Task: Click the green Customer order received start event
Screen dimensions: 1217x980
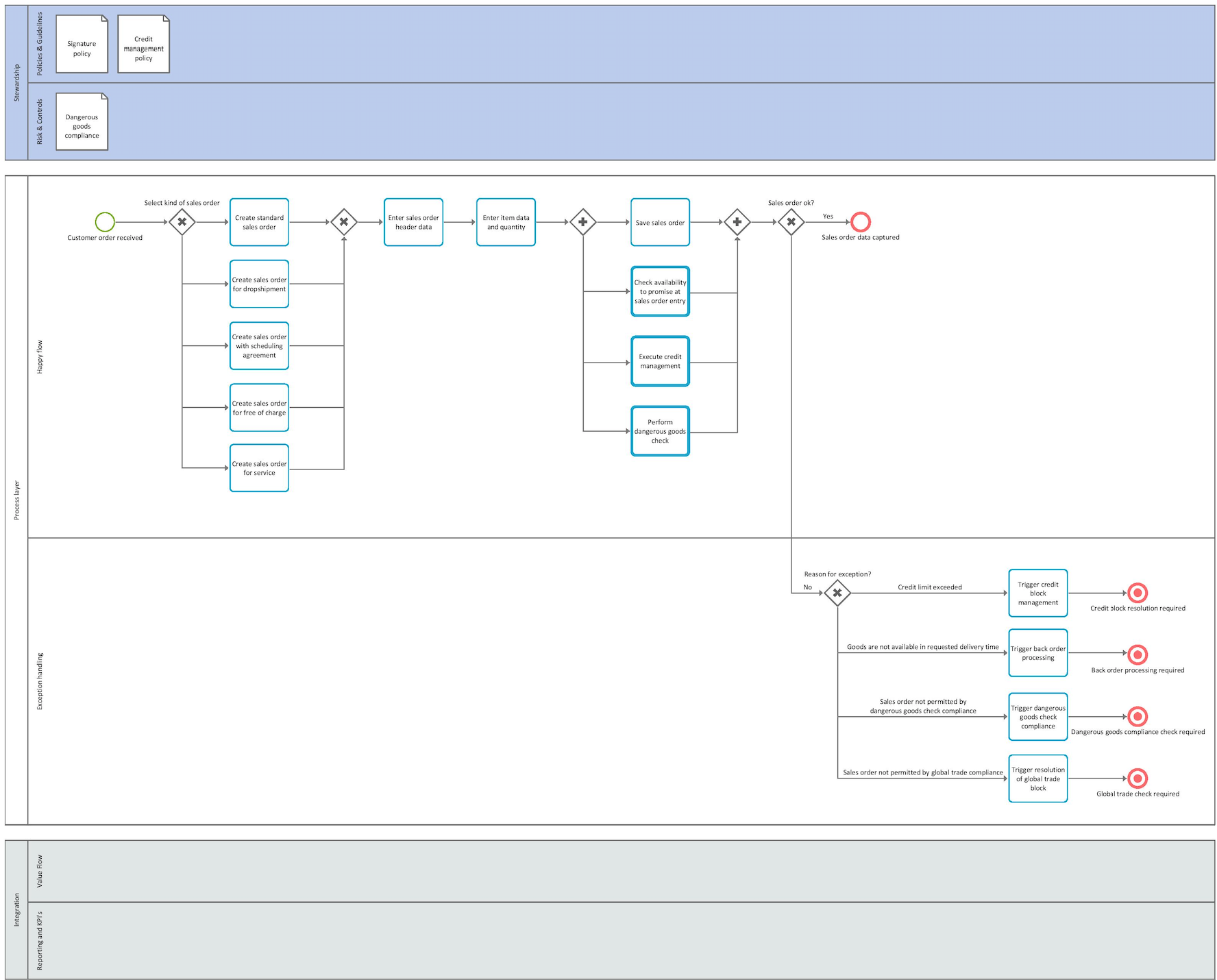Action: (105, 222)
